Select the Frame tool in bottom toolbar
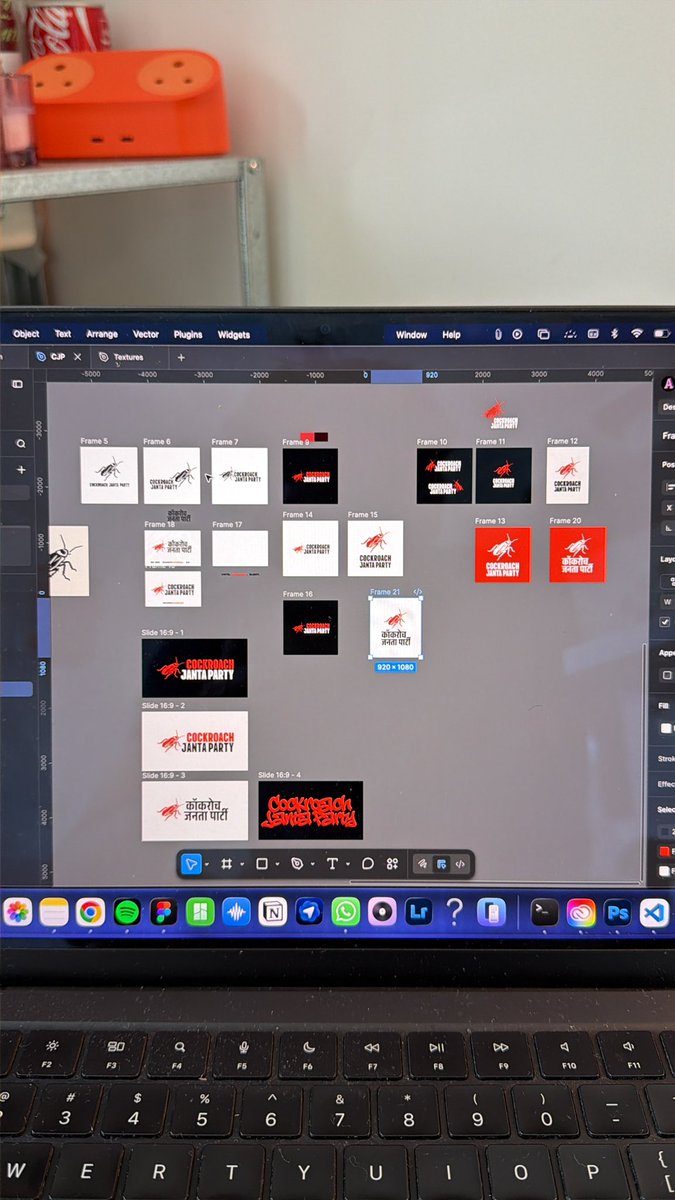This screenshot has height=1200, width=675. click(227, 864)
